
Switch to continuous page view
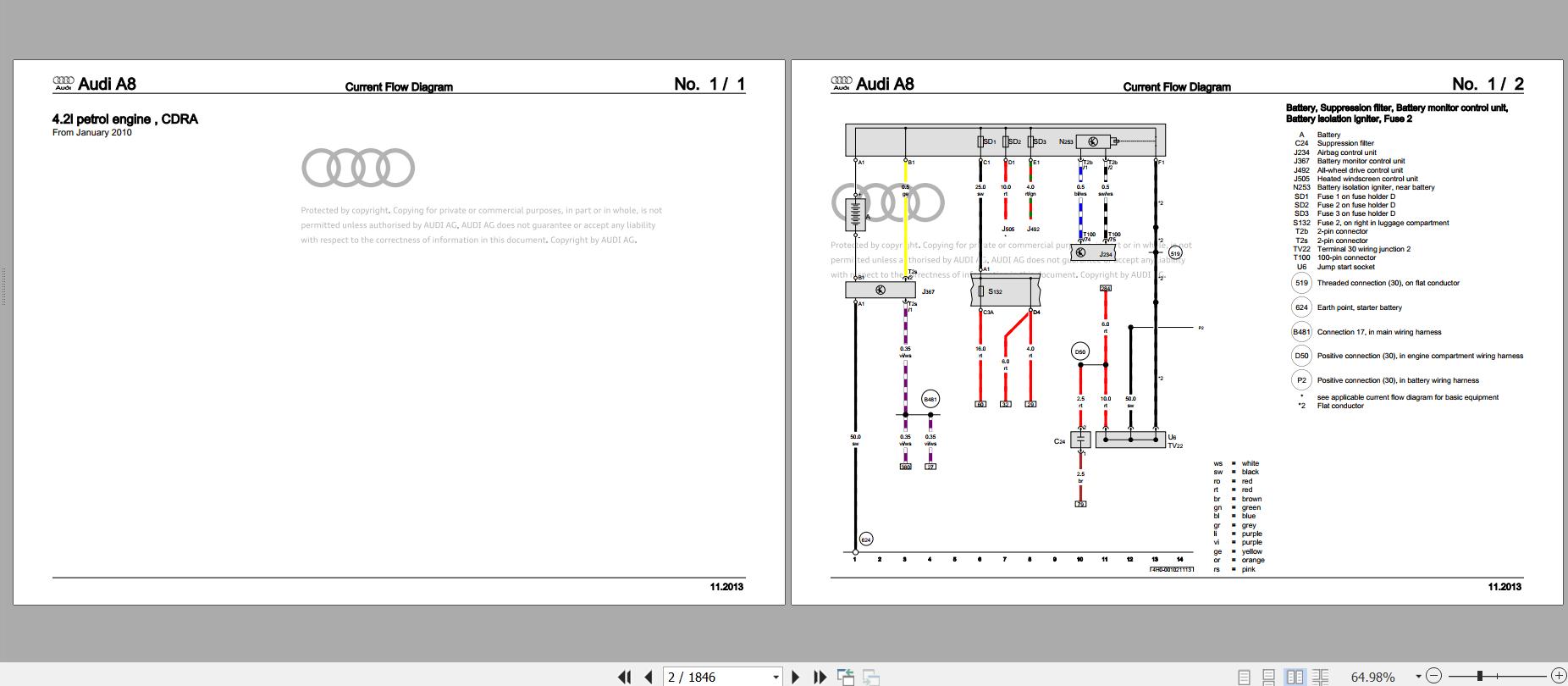pyautogui.click(x=1268, y=677)
